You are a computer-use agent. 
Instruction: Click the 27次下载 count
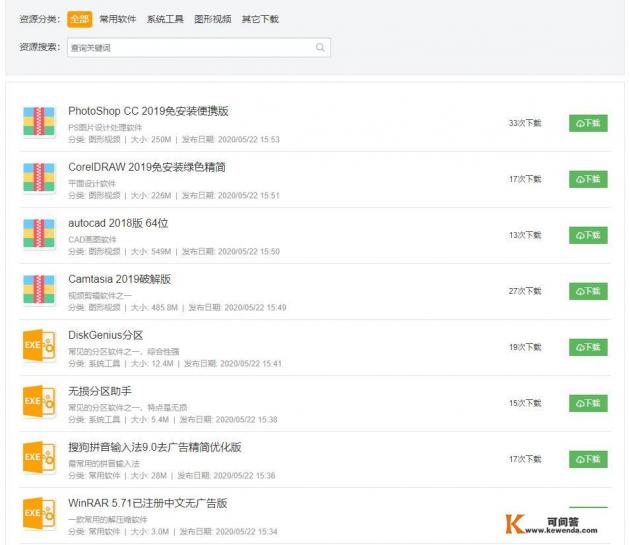[x=525, y=291]
